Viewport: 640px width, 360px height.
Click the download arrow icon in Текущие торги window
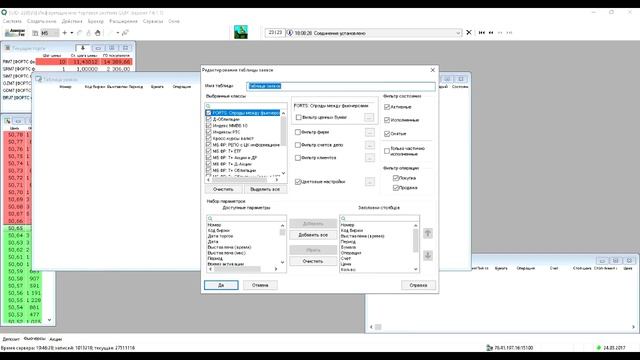82,48
